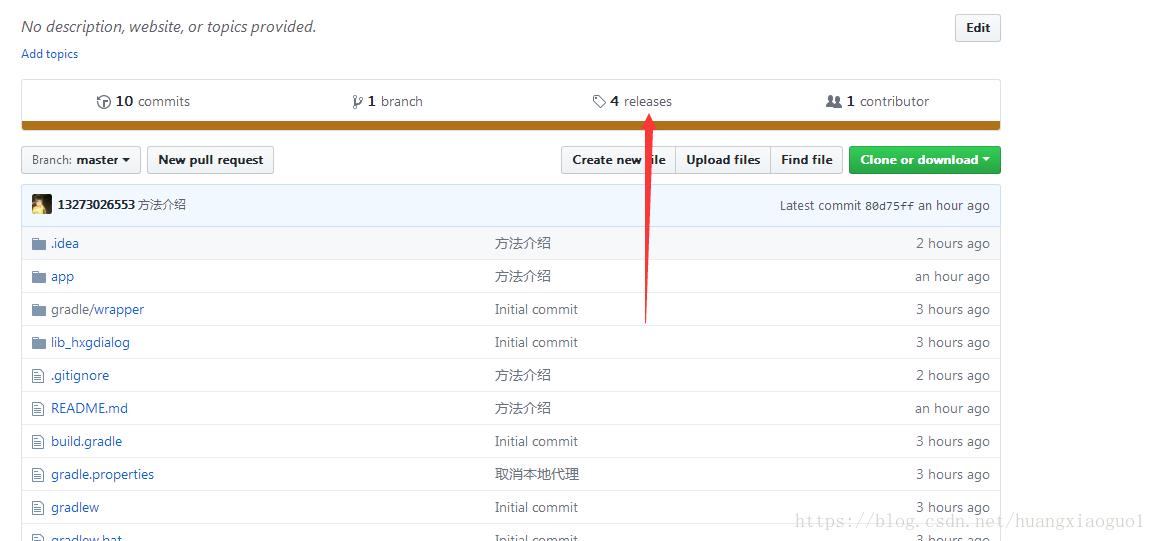Open the .idea folder link
The height and width of the screenshot is (541, 1156).
pyautogui.click(x=65, y=244)
